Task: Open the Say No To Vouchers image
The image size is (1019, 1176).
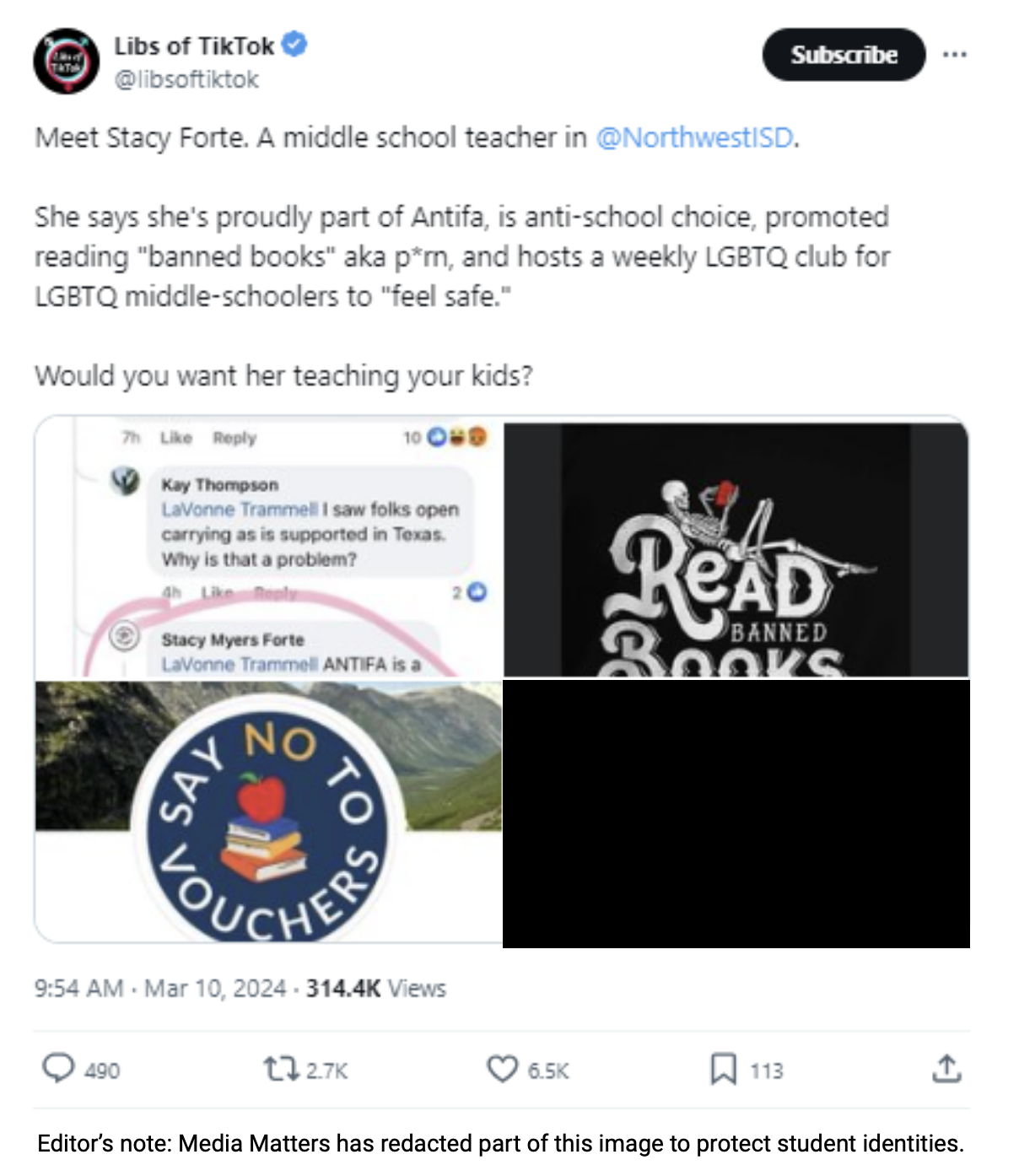Action: pos(269,812)
